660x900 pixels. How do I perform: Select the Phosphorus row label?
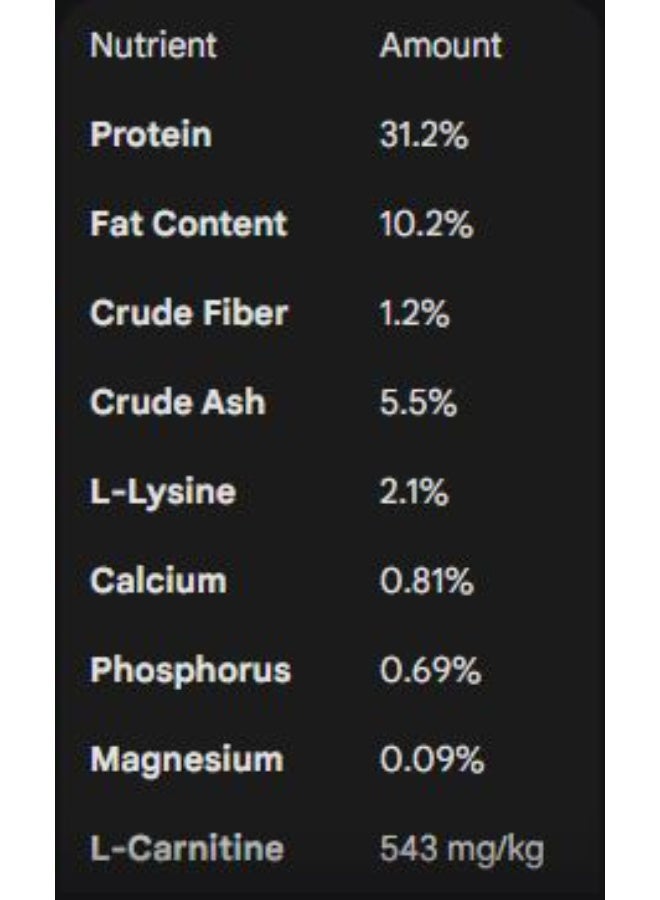190,670
